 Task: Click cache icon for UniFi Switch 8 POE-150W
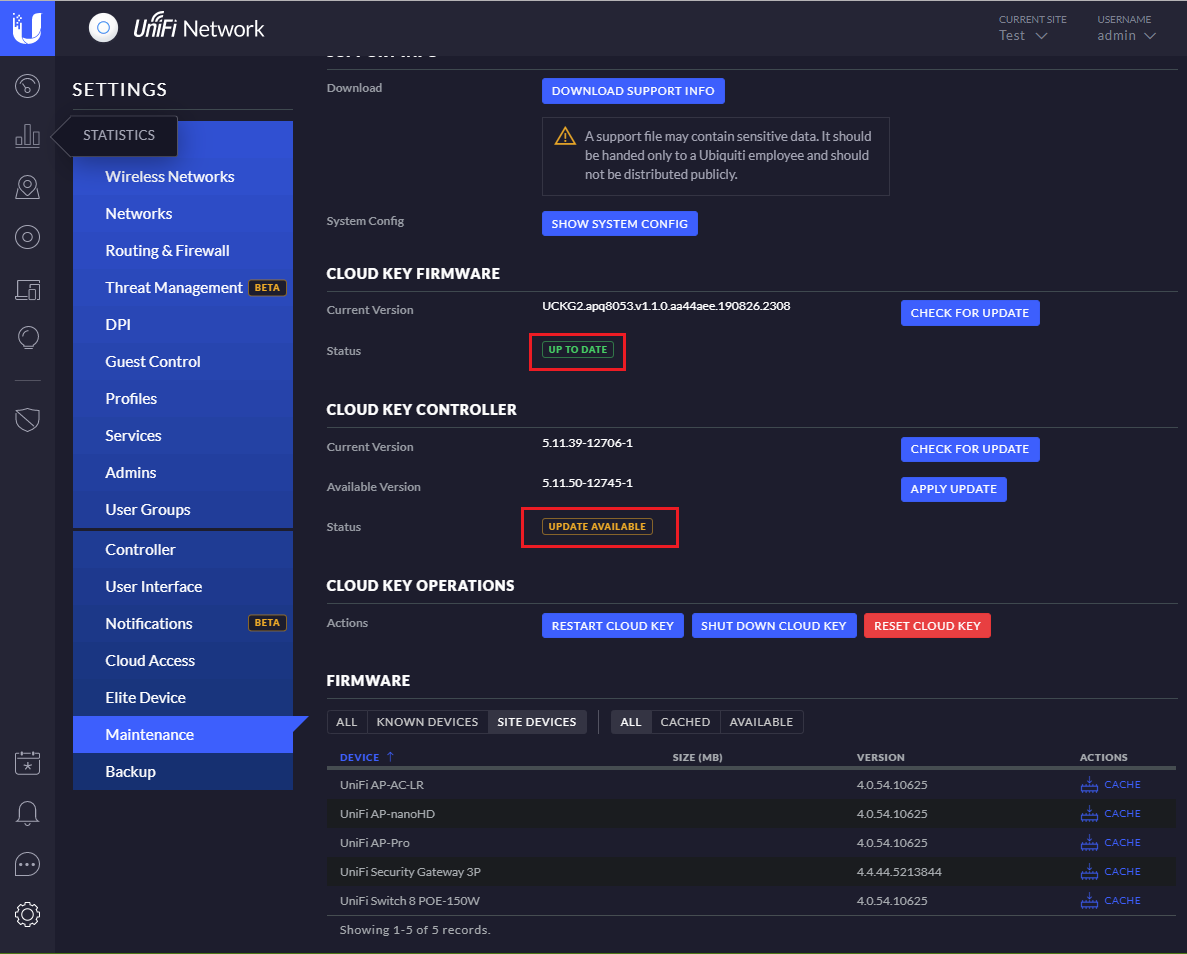[x=1089, y=900]
